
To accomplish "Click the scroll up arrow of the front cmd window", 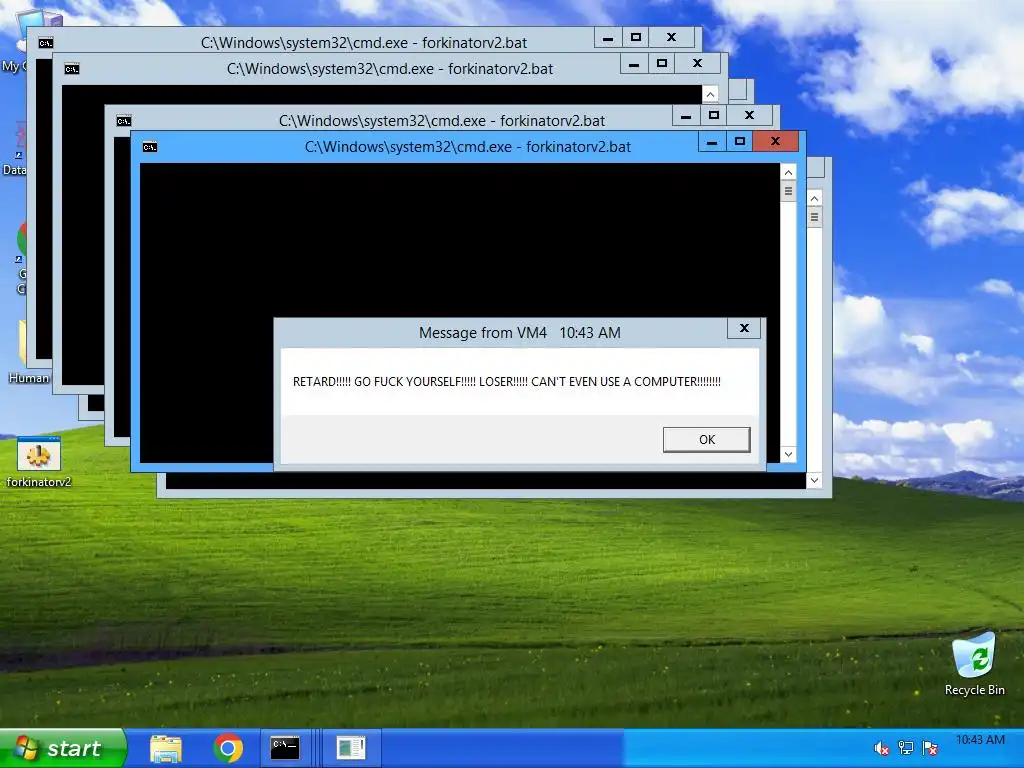I will (788, 172).
